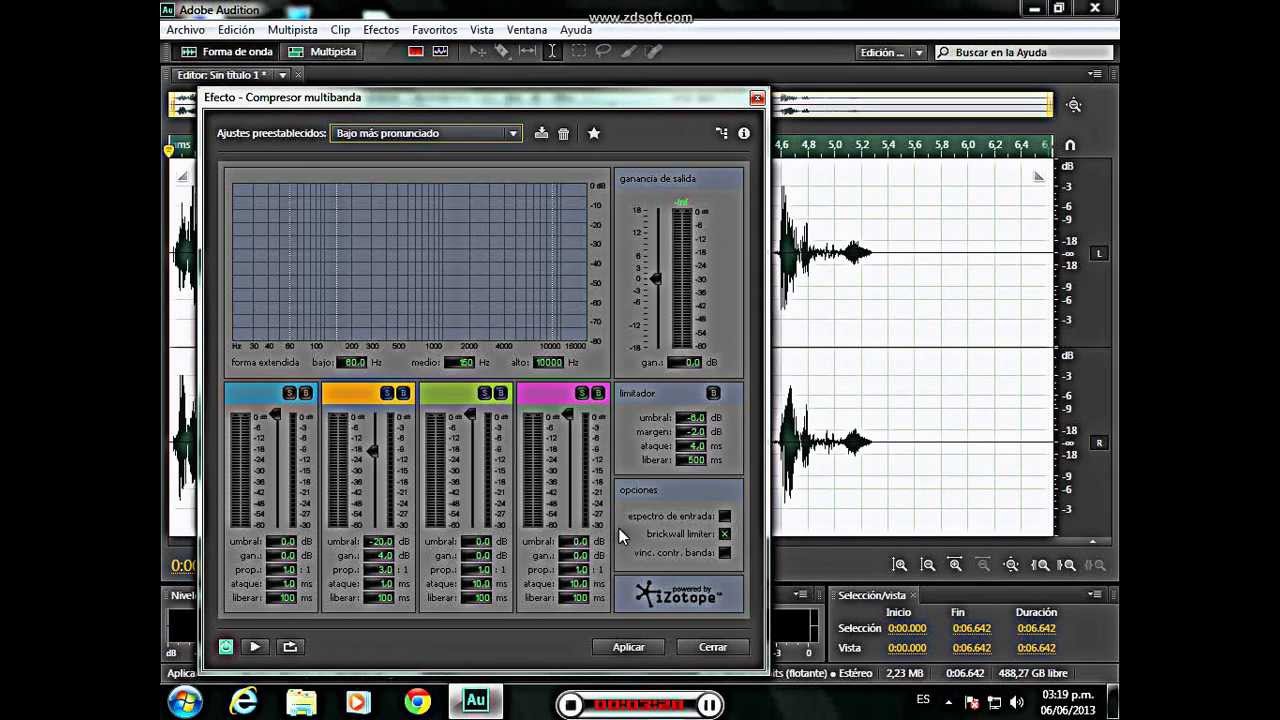Mark the preset as favorite with the star
1280x720 pixels.
(x=594, y=133)
